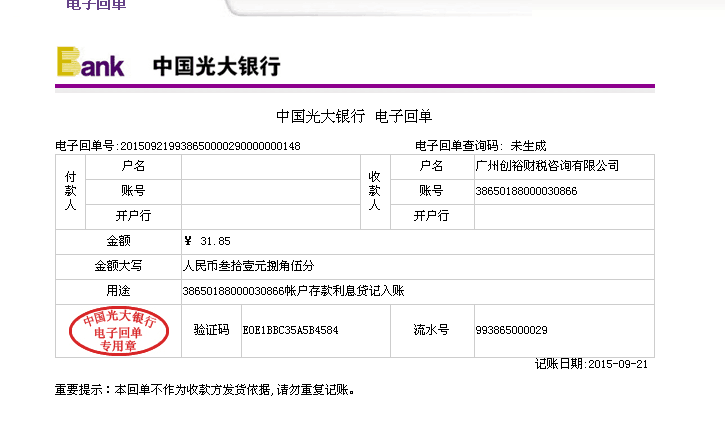Click the title 中国光大银行 电子回单
This screenshot has width=725, height=422.
[354, 116]
